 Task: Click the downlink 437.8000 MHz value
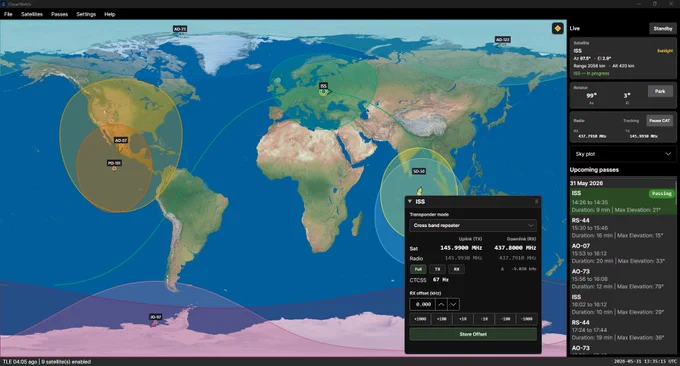click(515, 248)
